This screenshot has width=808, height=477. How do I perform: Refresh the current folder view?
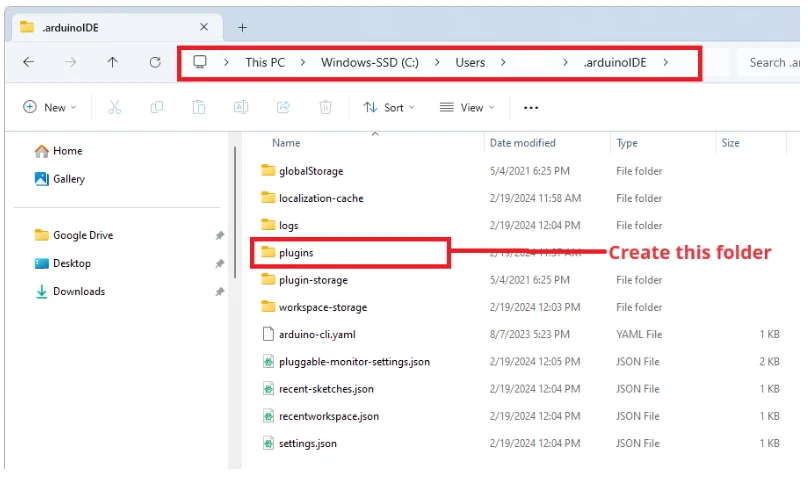coord(155,62)
